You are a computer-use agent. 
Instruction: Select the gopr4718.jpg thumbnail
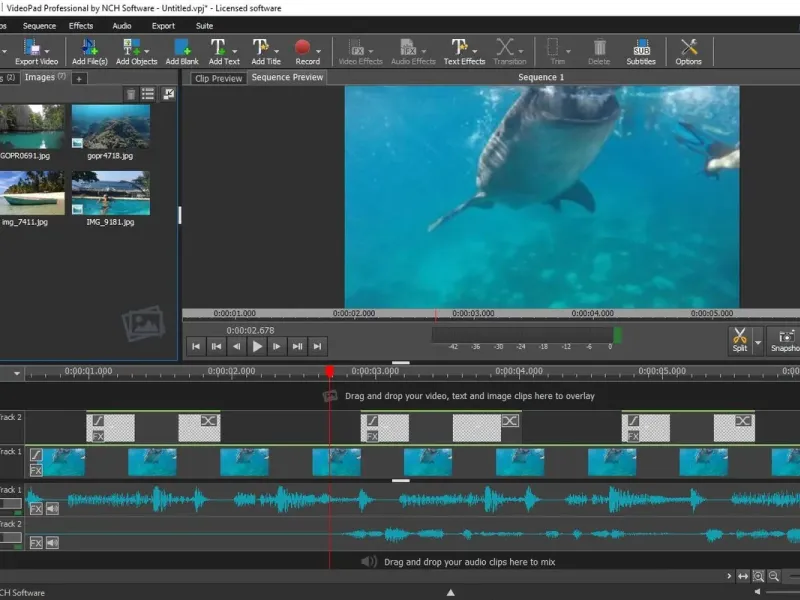(x=111, y=127)
